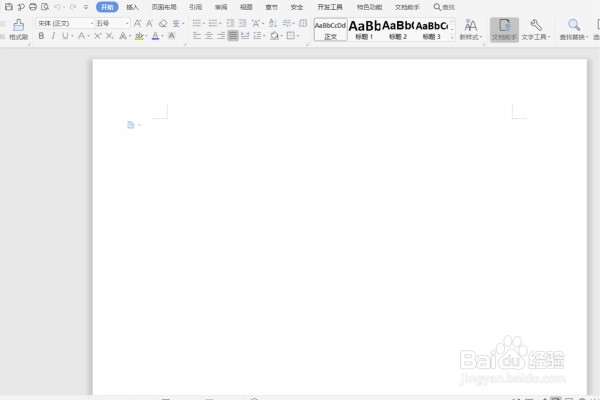The width and height of the screenshot is (600, 400).
Task: Open the 页面布局 ribbon tab
Action: tap(164, 7)
